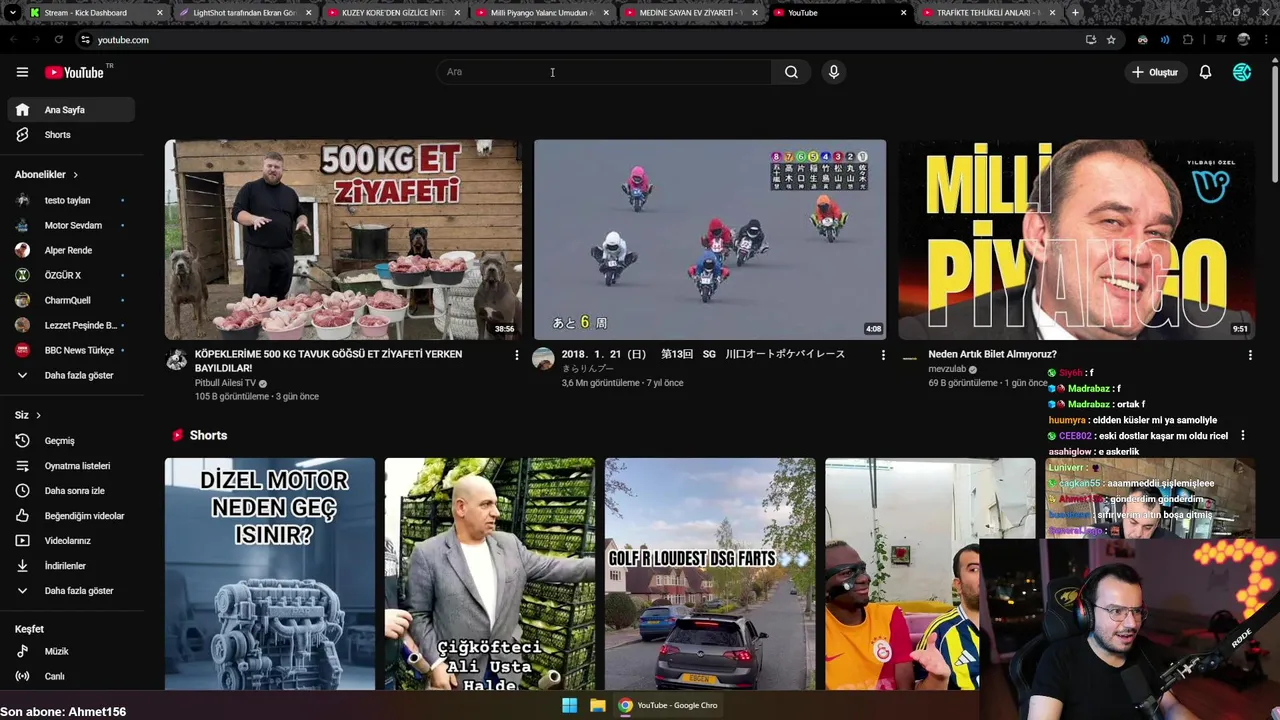The image size is (1280, 720).
Task: Go to Ana Sayfa in sidebar
Action: (x=71, y=110)
